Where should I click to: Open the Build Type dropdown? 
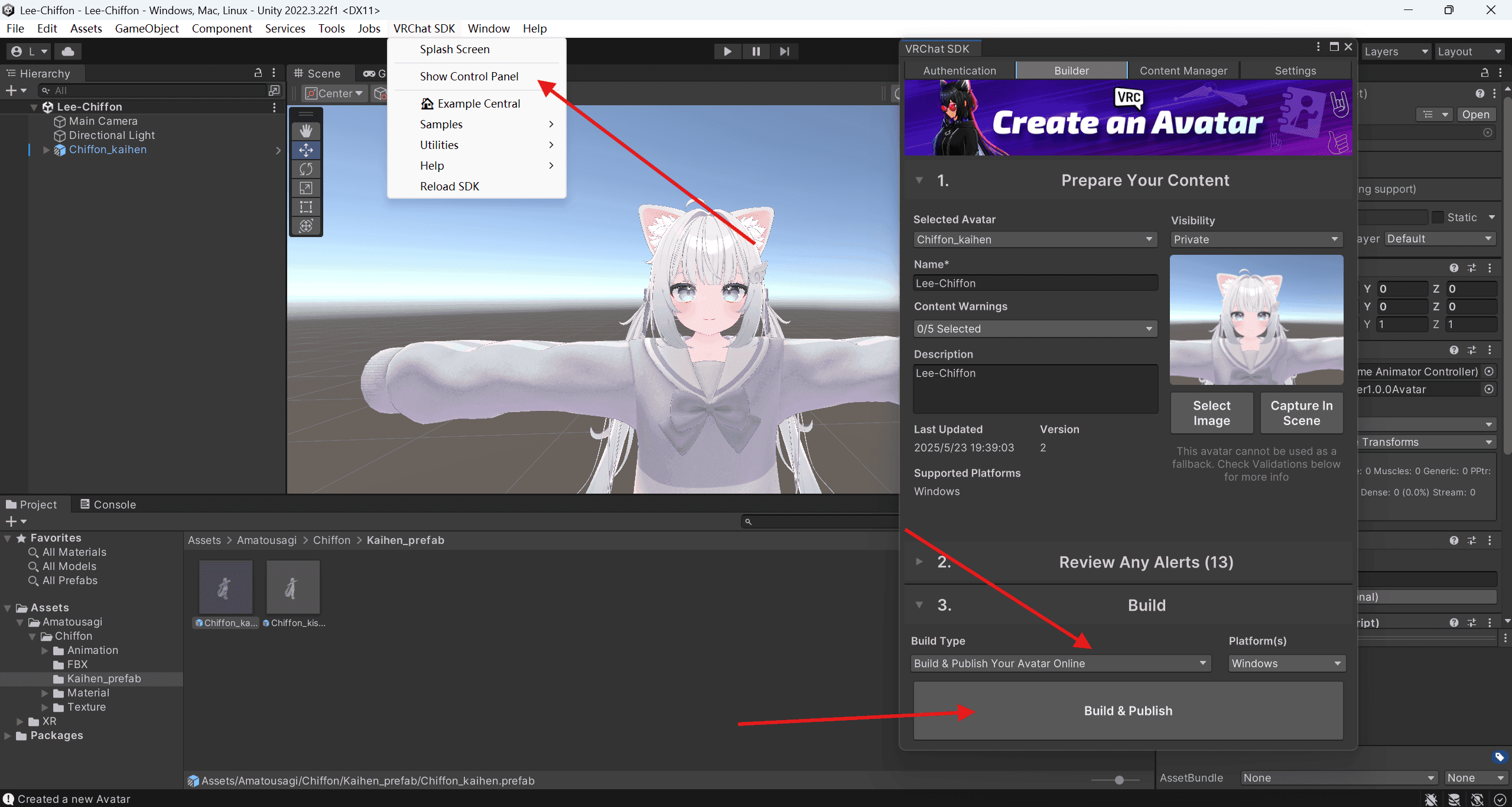(x=1059, y=663)
